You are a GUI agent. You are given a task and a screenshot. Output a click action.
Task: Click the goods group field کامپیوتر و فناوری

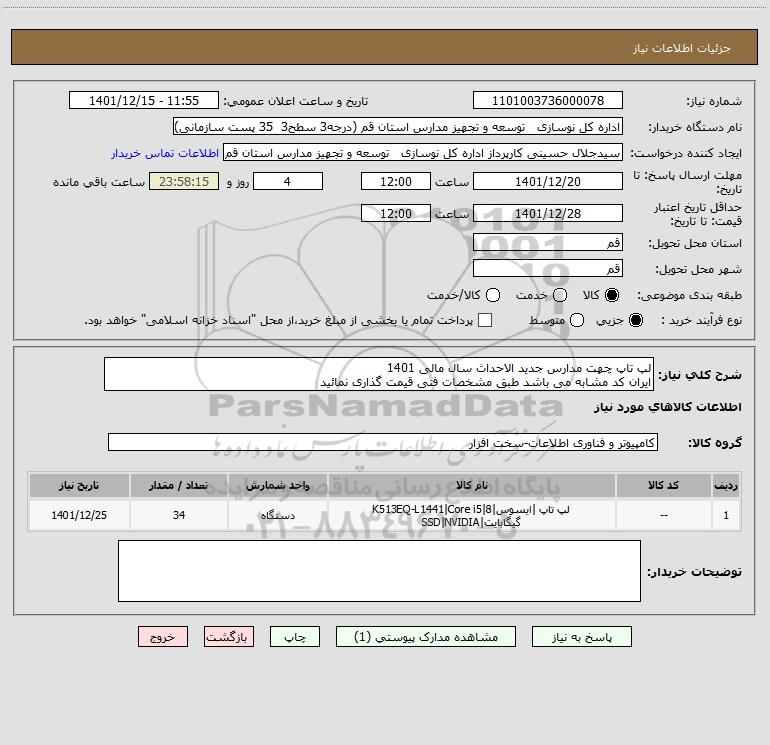pyautogui.click(x=383, y=442)
